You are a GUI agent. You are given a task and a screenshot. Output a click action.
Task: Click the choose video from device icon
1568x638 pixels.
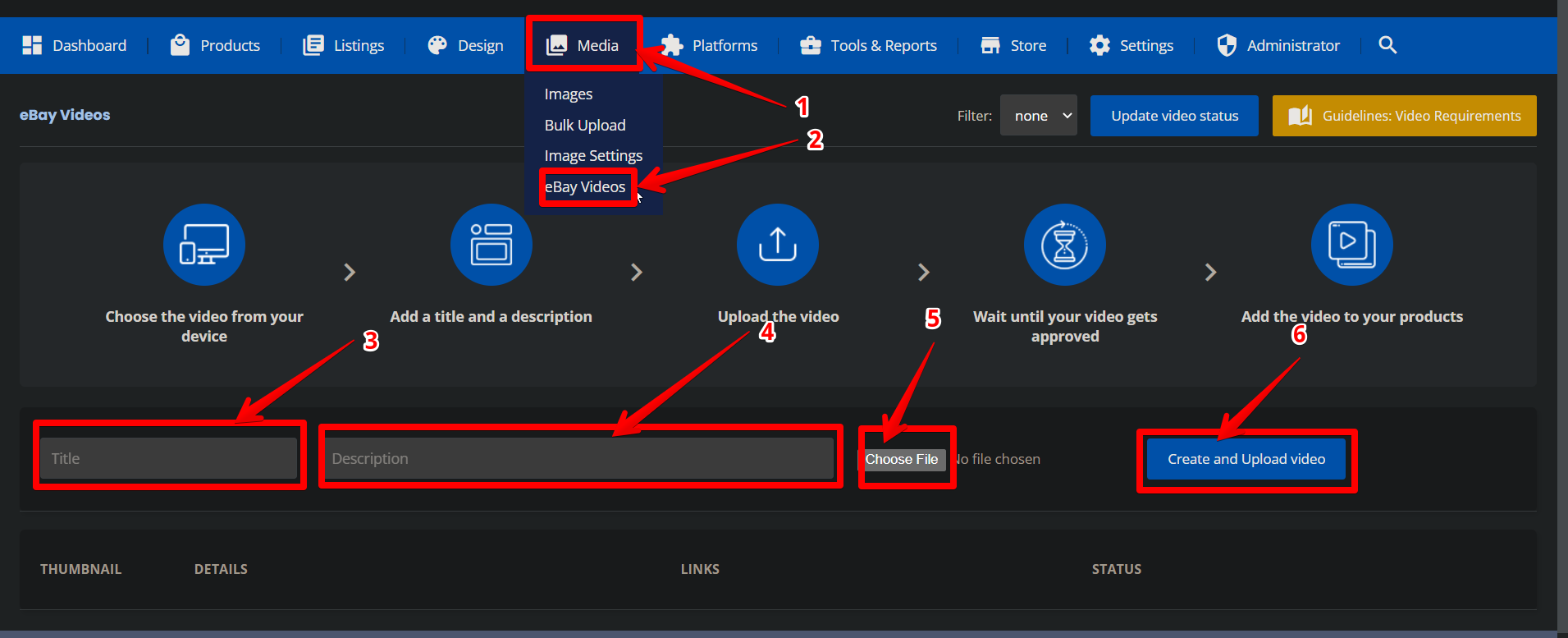point(204,245)
